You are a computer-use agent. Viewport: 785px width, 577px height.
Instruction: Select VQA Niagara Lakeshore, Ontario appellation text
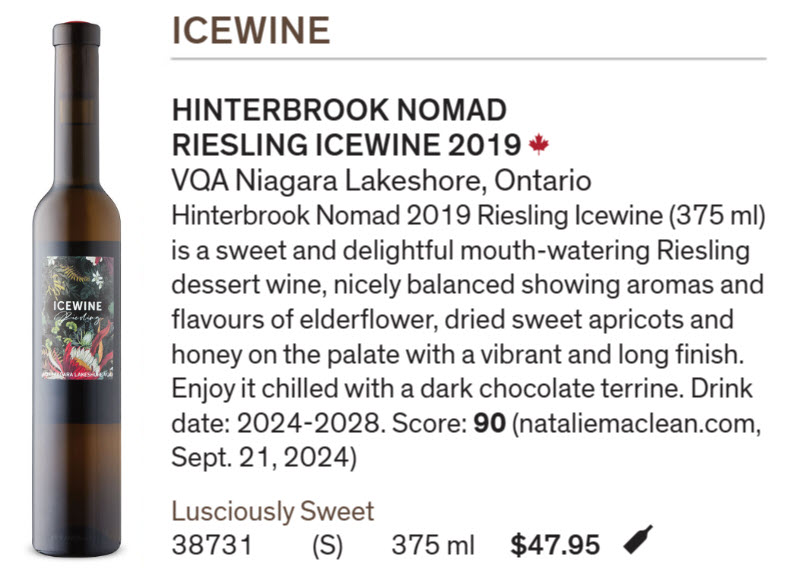click(x=381, y=181)
